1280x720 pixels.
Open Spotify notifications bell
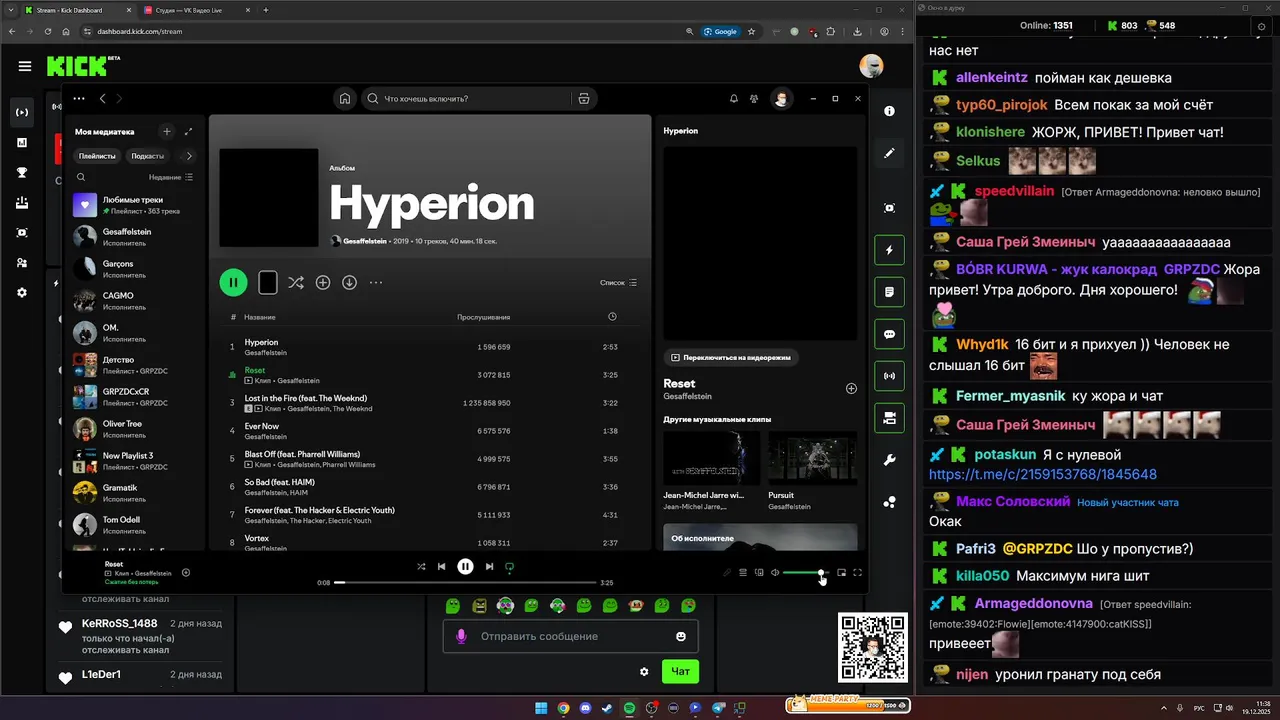733,98
